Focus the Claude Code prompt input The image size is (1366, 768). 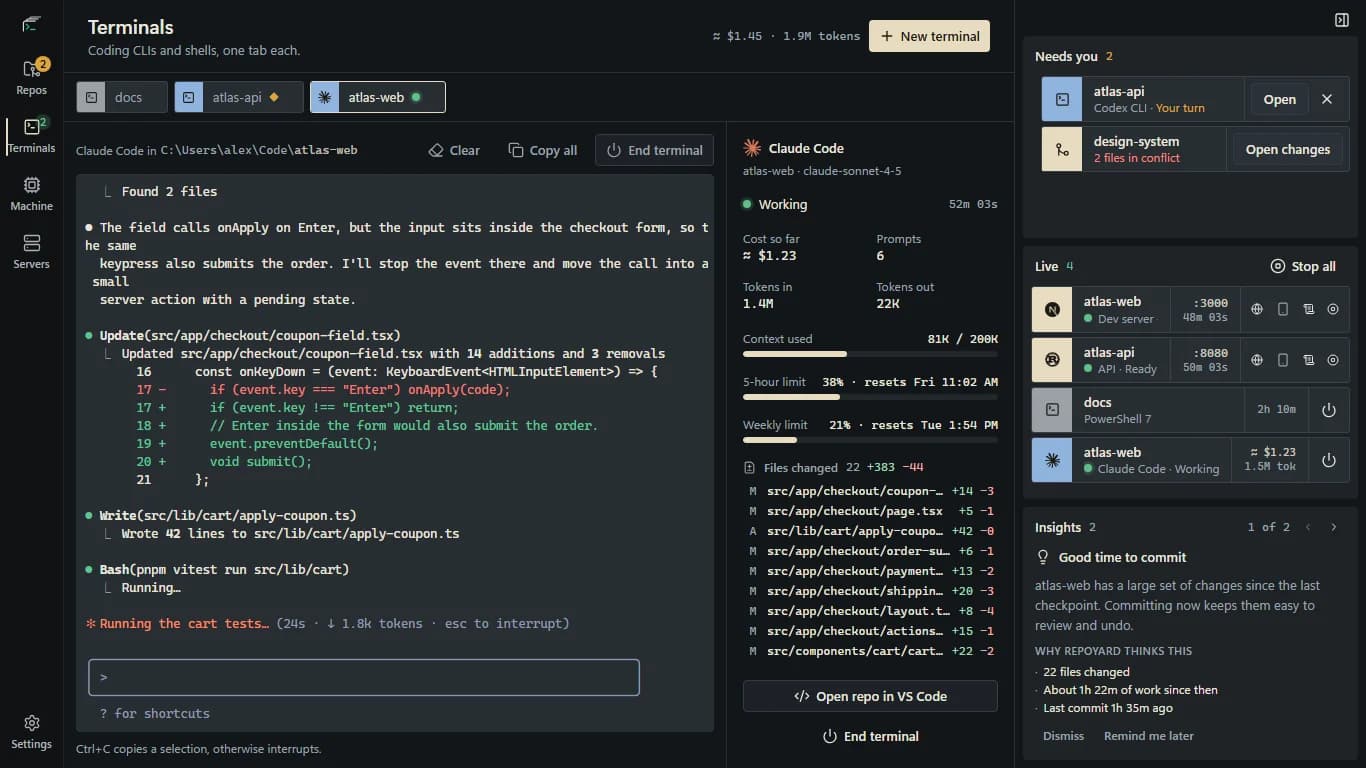pyautogui.click(x=364, y=677)
